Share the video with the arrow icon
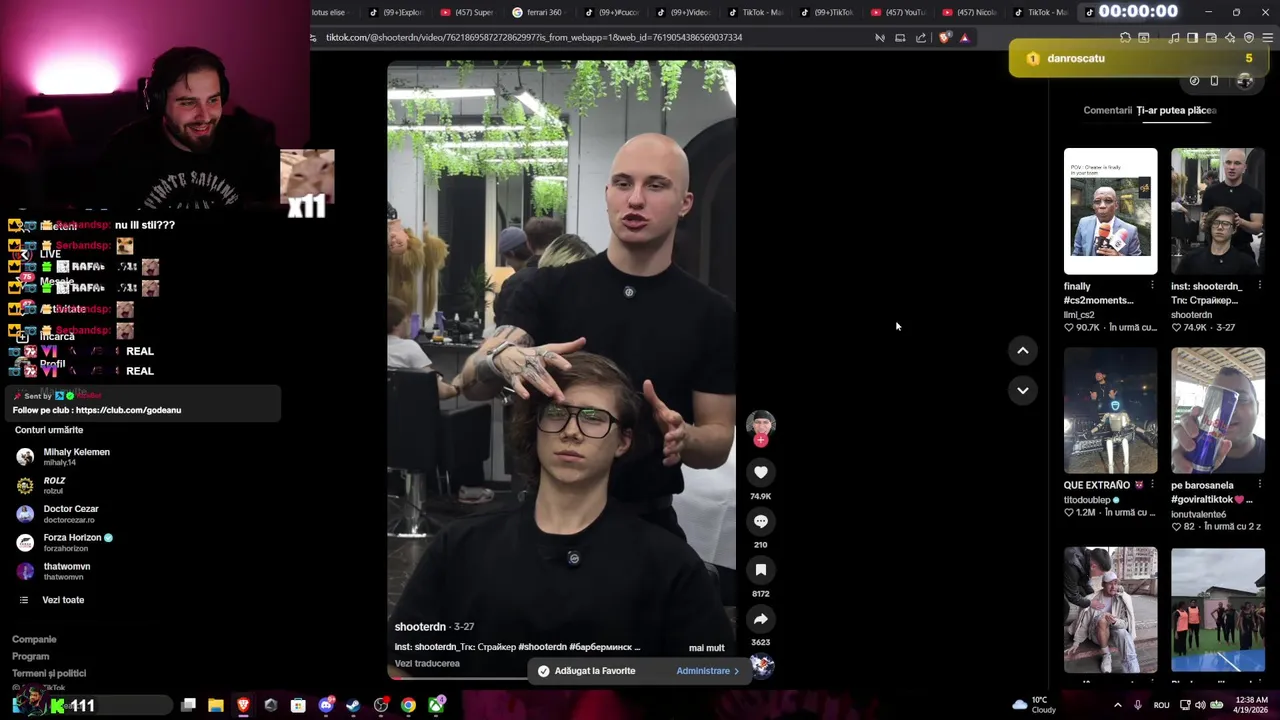Image resolution: width=1280 pixels, height=720 pixels. pyautogui.click(x=761, y=619)
